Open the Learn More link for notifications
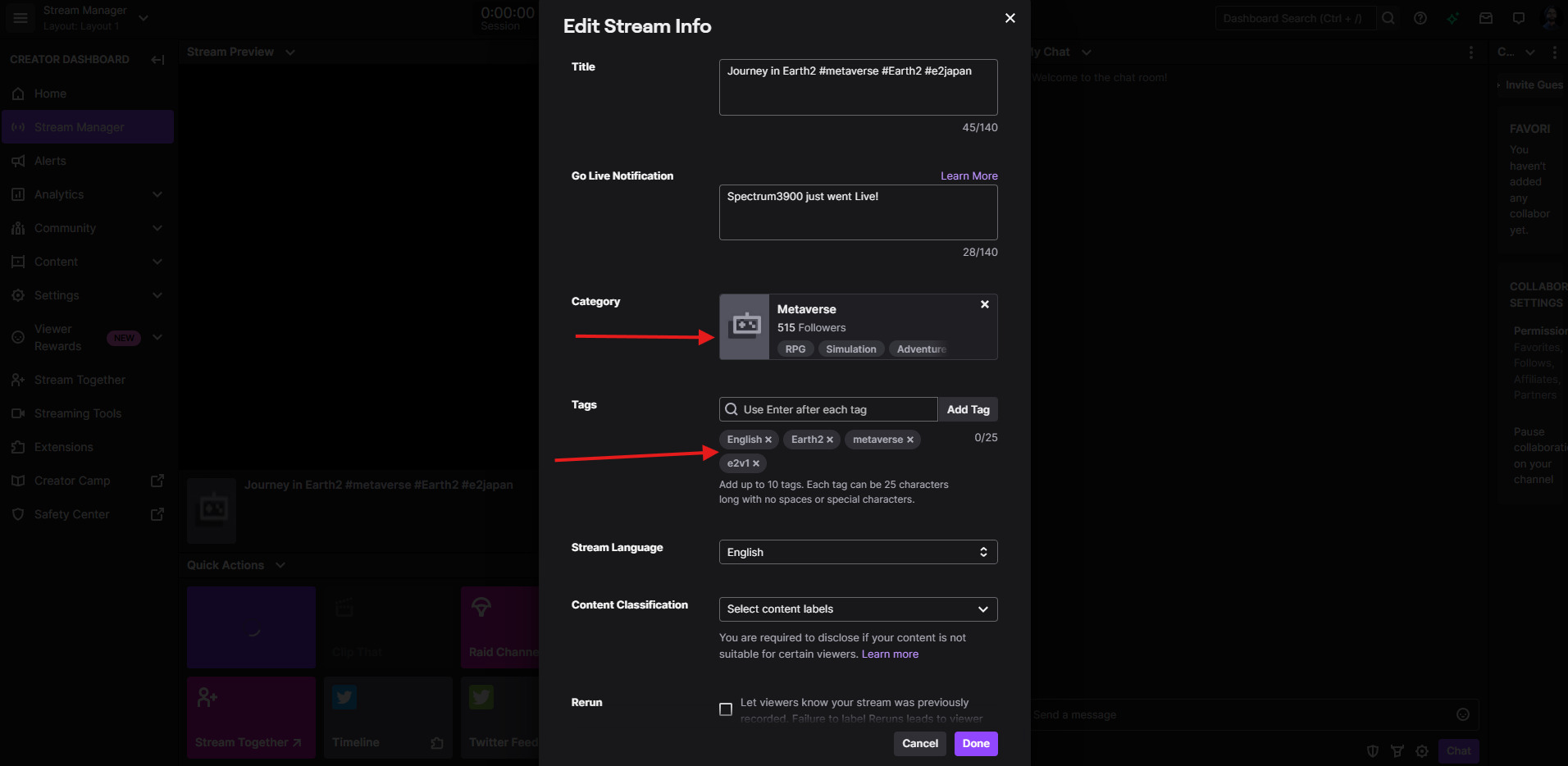This screenshot has height=766, width=1568. point(969,176)
